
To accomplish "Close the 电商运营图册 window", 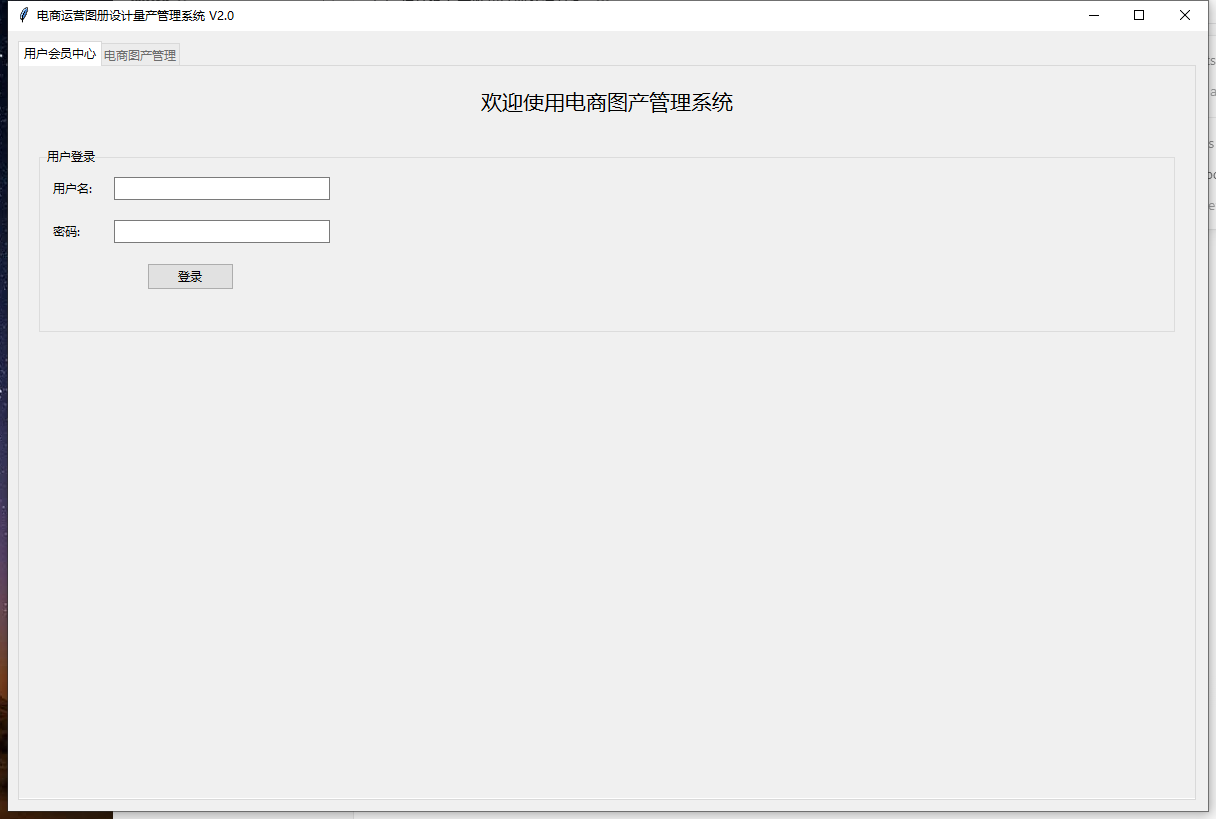I will [x=1185, y=15].
